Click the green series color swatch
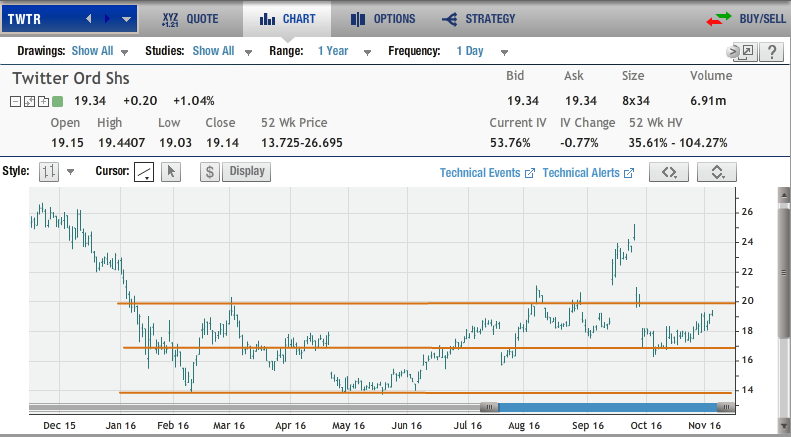This screenshot has width=791, height=437. [58, 101]
